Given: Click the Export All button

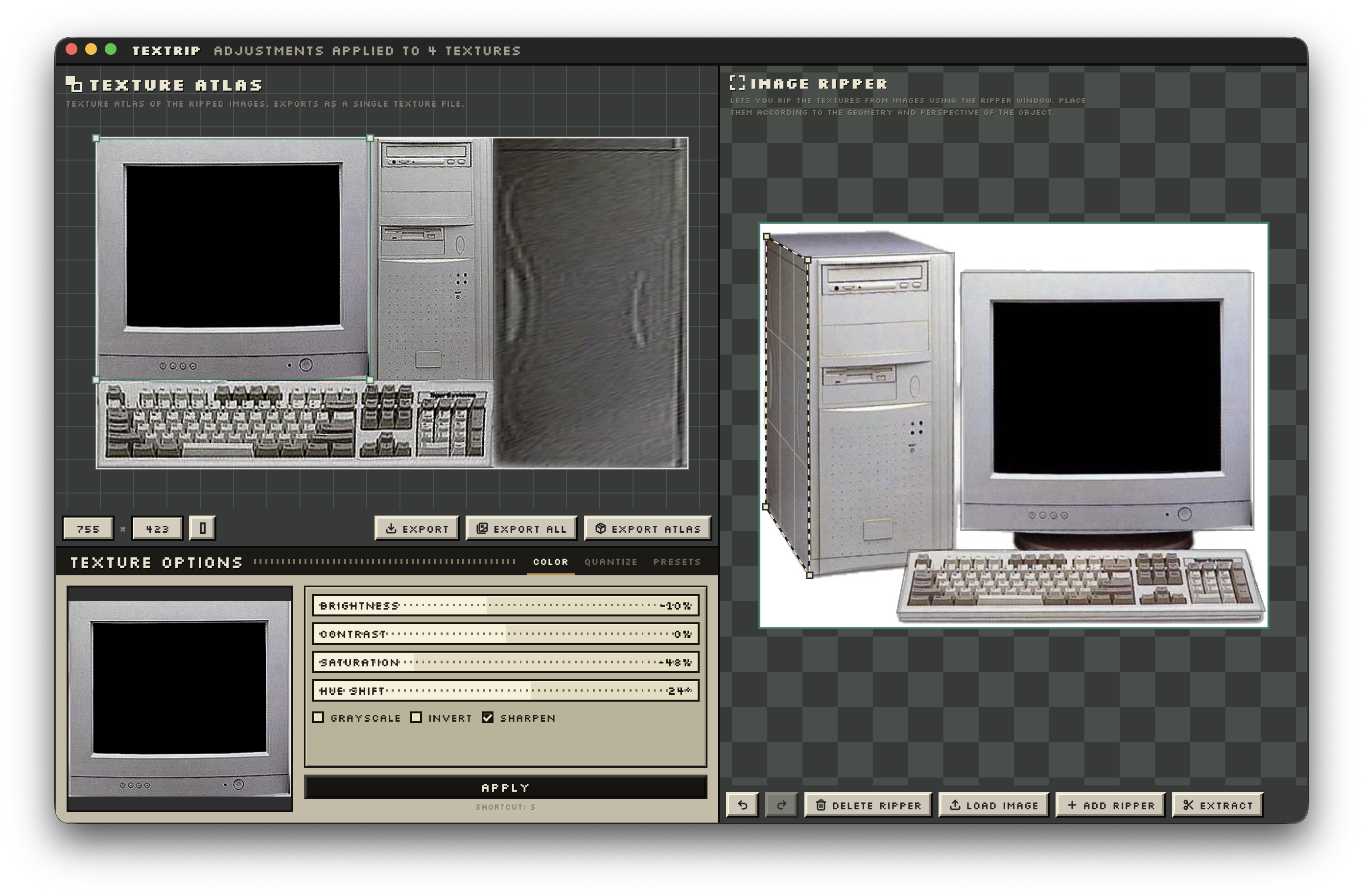Looking at the screenshot, I should point(521,528).
